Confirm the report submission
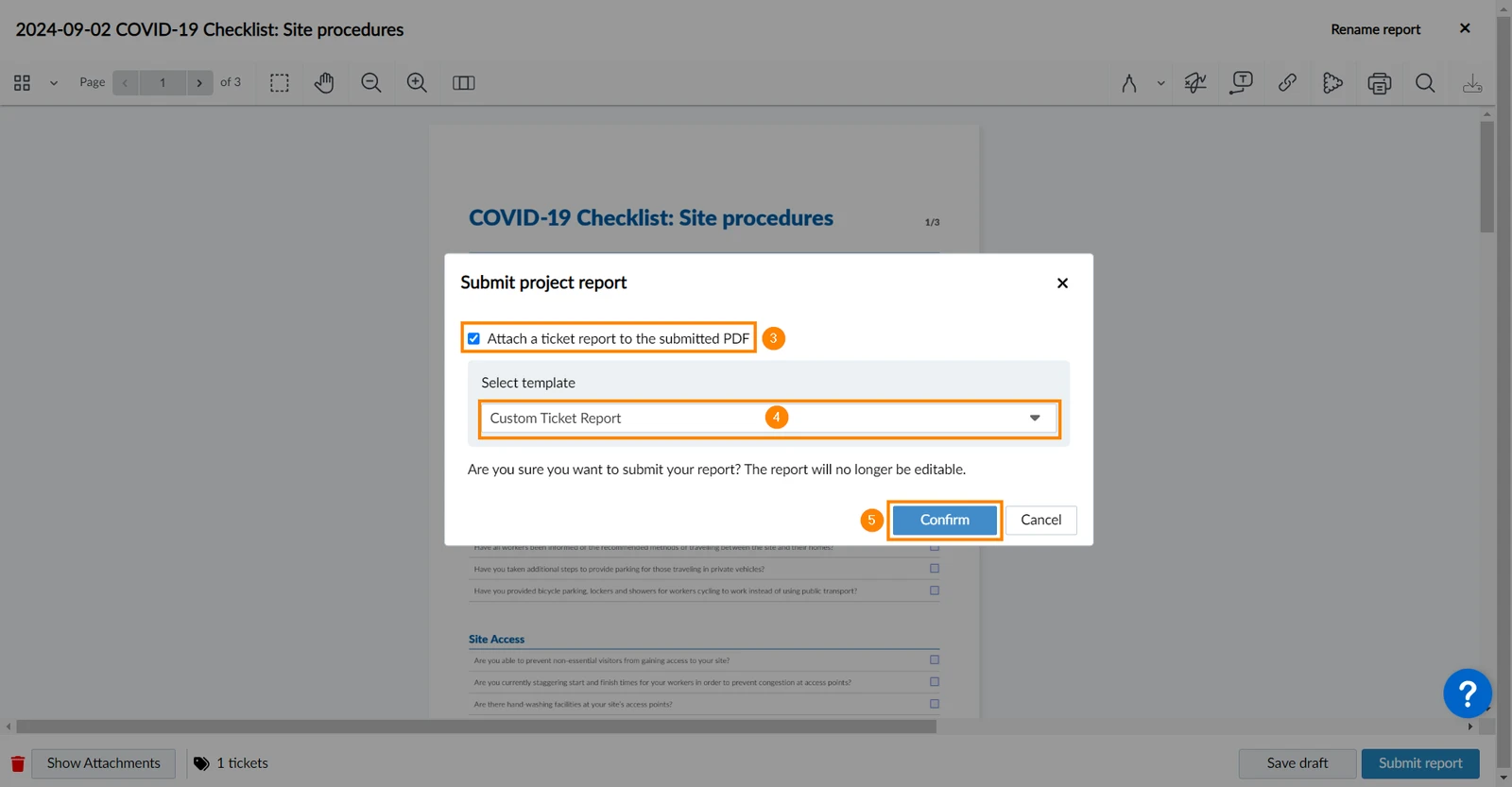The height and width of the screenshot is (787, 1512). click(945, 520)
